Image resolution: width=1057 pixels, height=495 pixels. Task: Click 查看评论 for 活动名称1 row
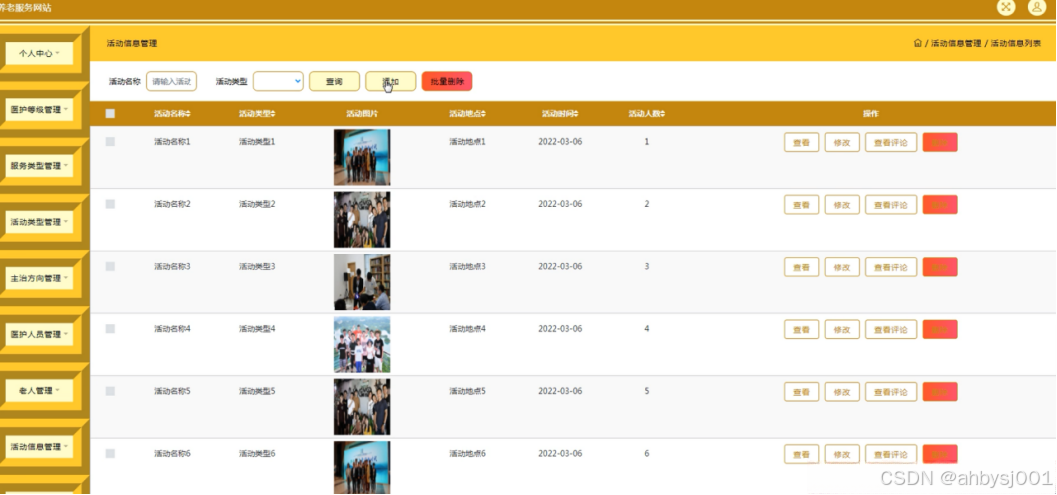coord(890,142)
